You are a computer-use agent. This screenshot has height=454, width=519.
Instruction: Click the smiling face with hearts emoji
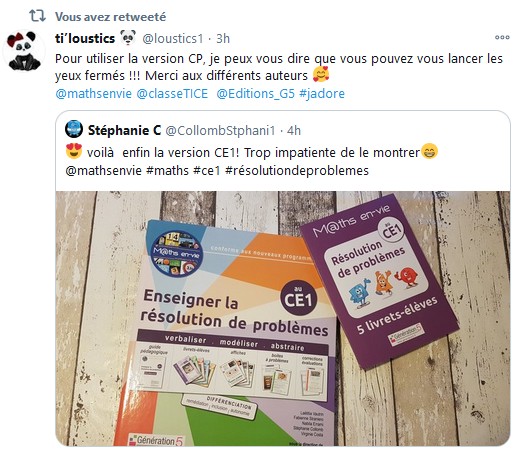click(x=321, y=74)
